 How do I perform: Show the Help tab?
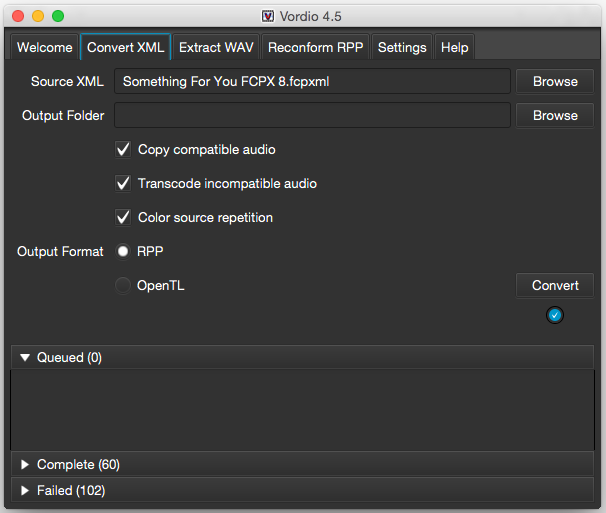click(x=454, y=47)
